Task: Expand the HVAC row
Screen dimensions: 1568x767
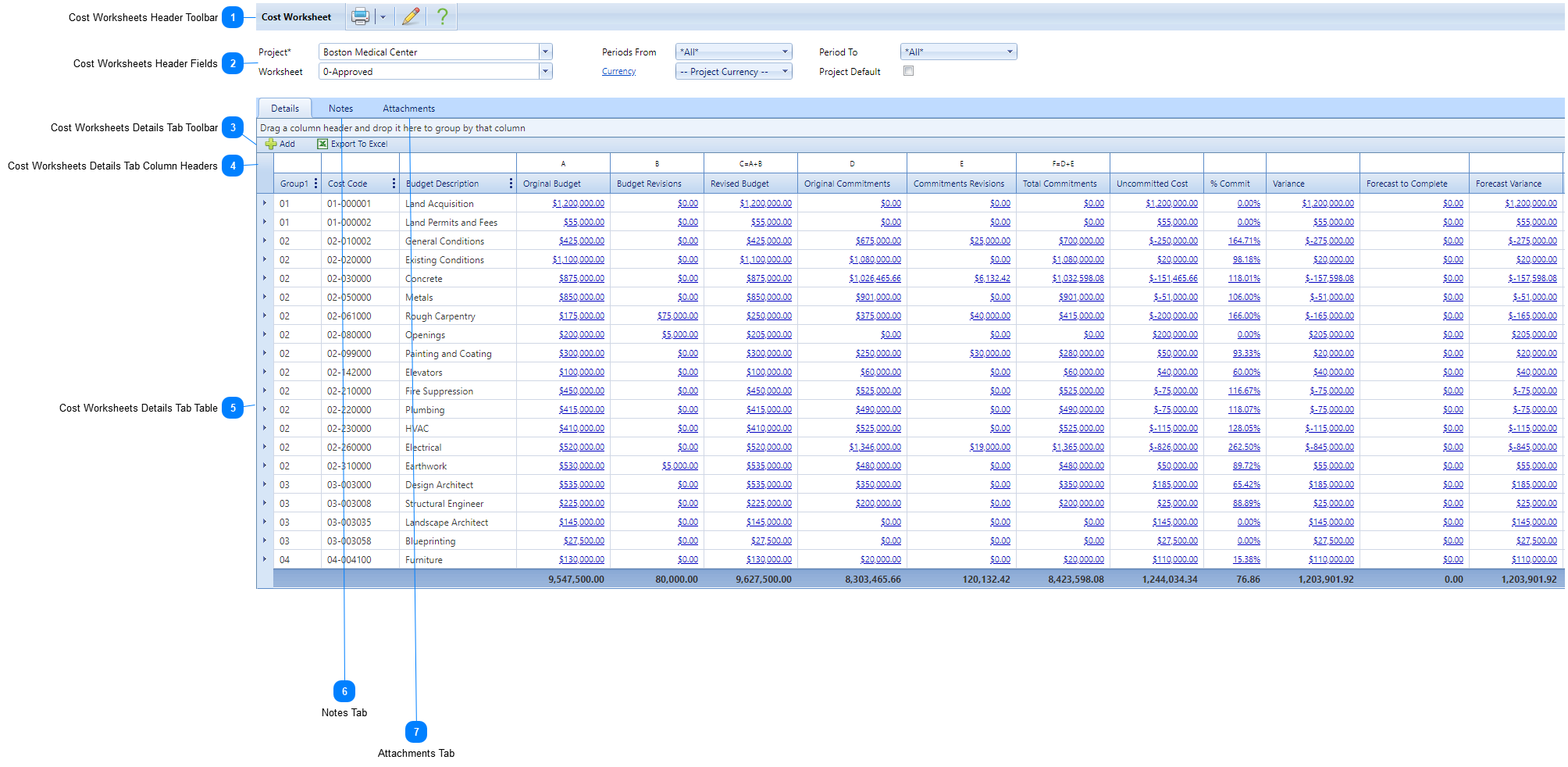Action: (x=265, y=428)
